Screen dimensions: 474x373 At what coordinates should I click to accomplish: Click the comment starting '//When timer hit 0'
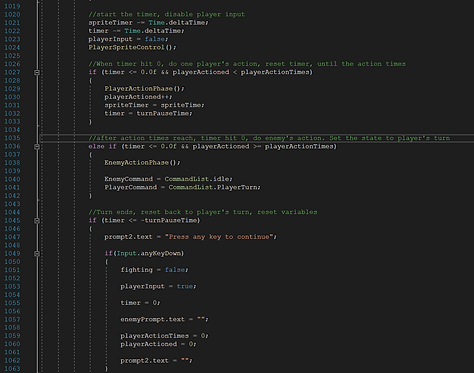247,64
